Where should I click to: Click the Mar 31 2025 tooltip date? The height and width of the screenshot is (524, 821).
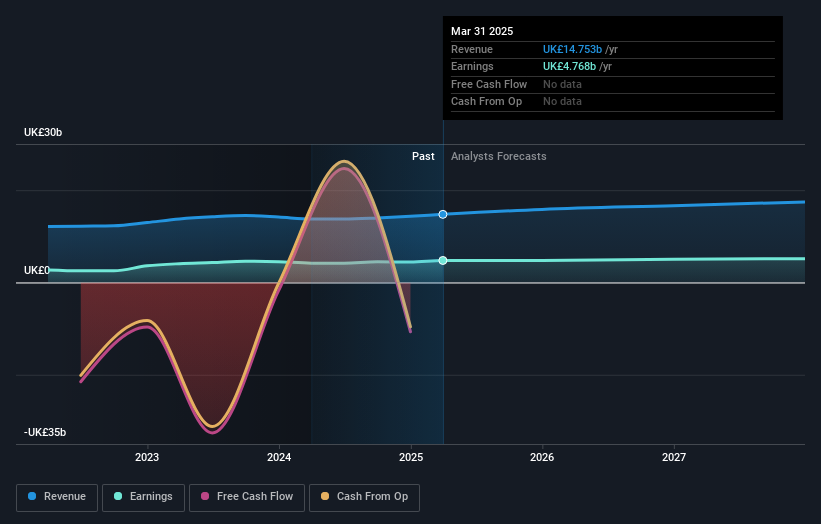point(482,31)
